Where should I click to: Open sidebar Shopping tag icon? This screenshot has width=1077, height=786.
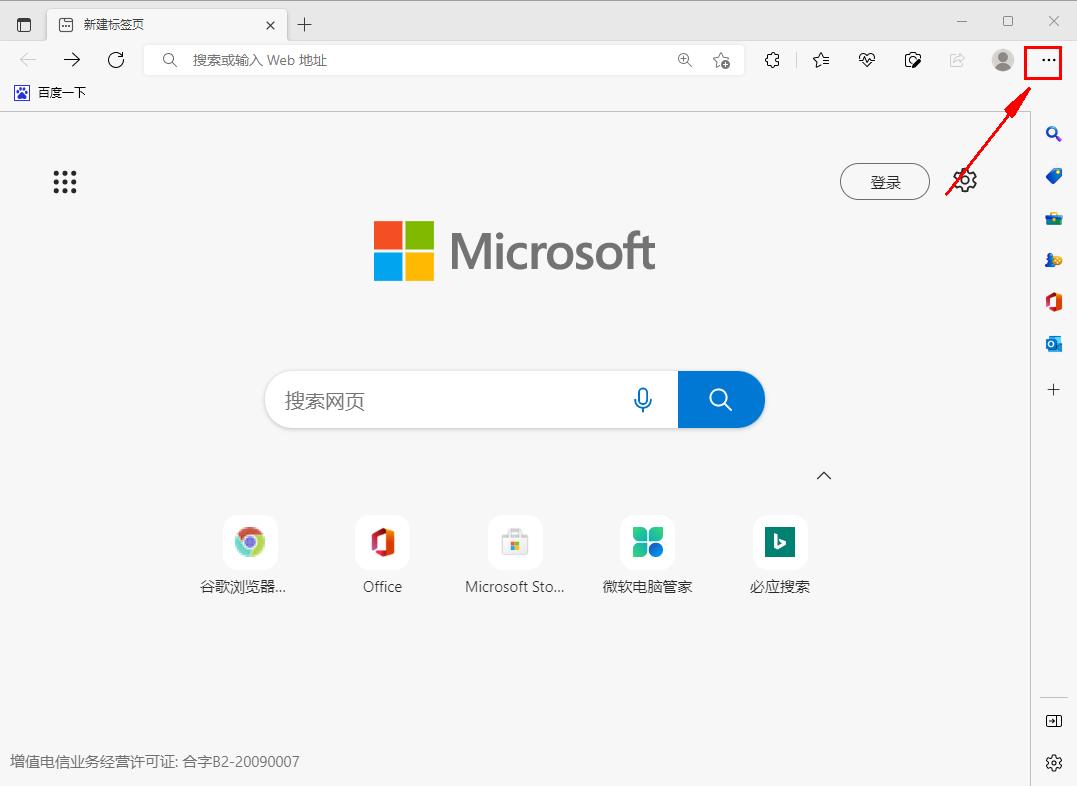(1054, 176)
